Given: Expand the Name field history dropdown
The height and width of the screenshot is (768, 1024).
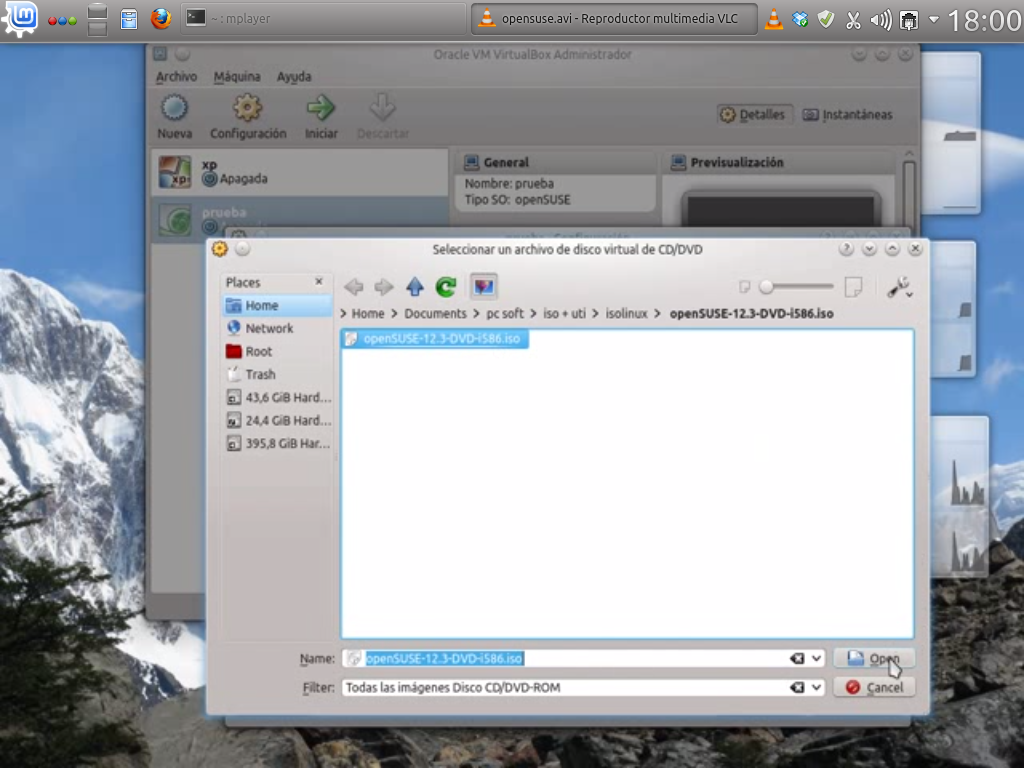Looking at the screenshot, I should [816, 658].
